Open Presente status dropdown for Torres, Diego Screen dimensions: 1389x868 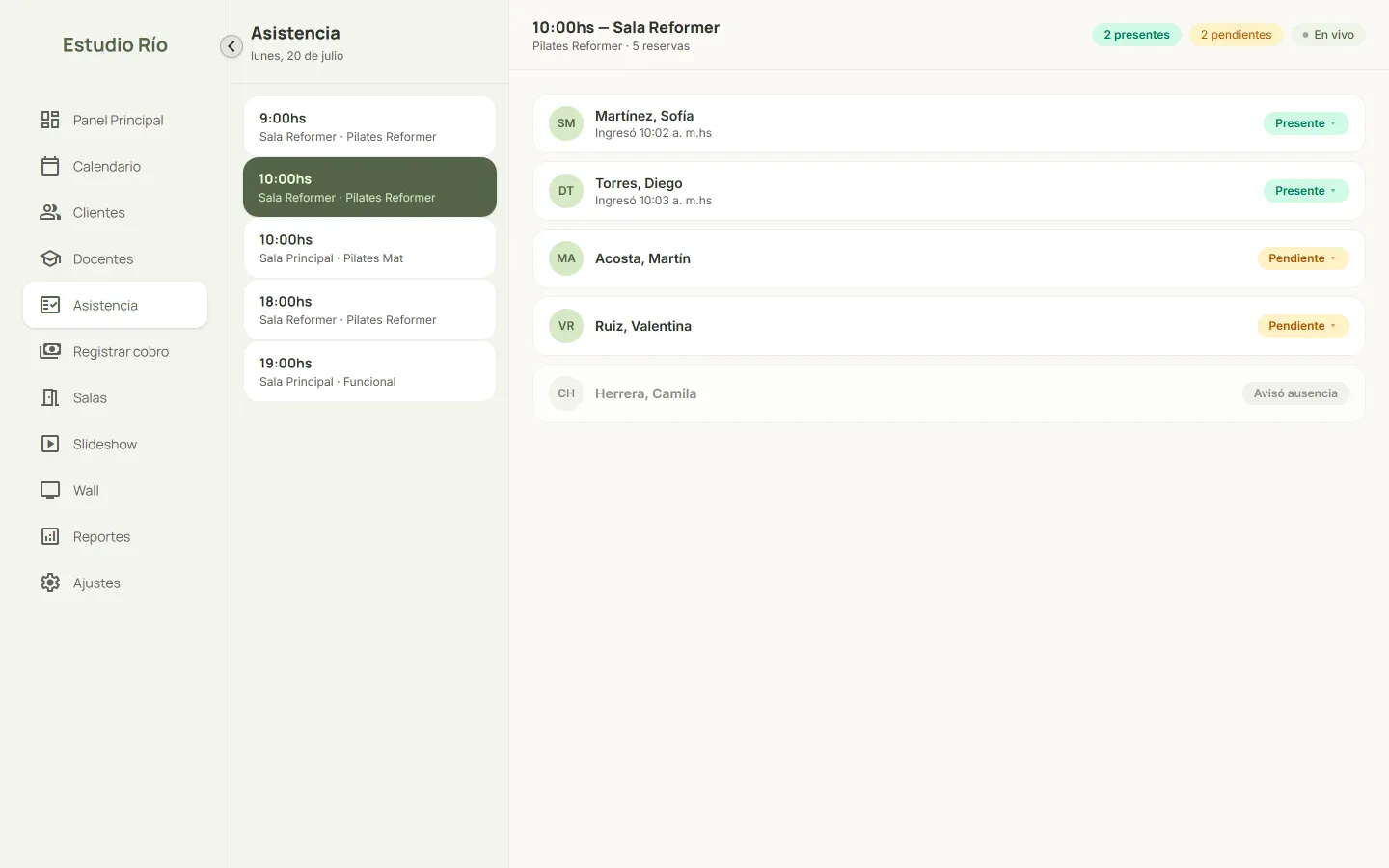(x=1306, y=191)
